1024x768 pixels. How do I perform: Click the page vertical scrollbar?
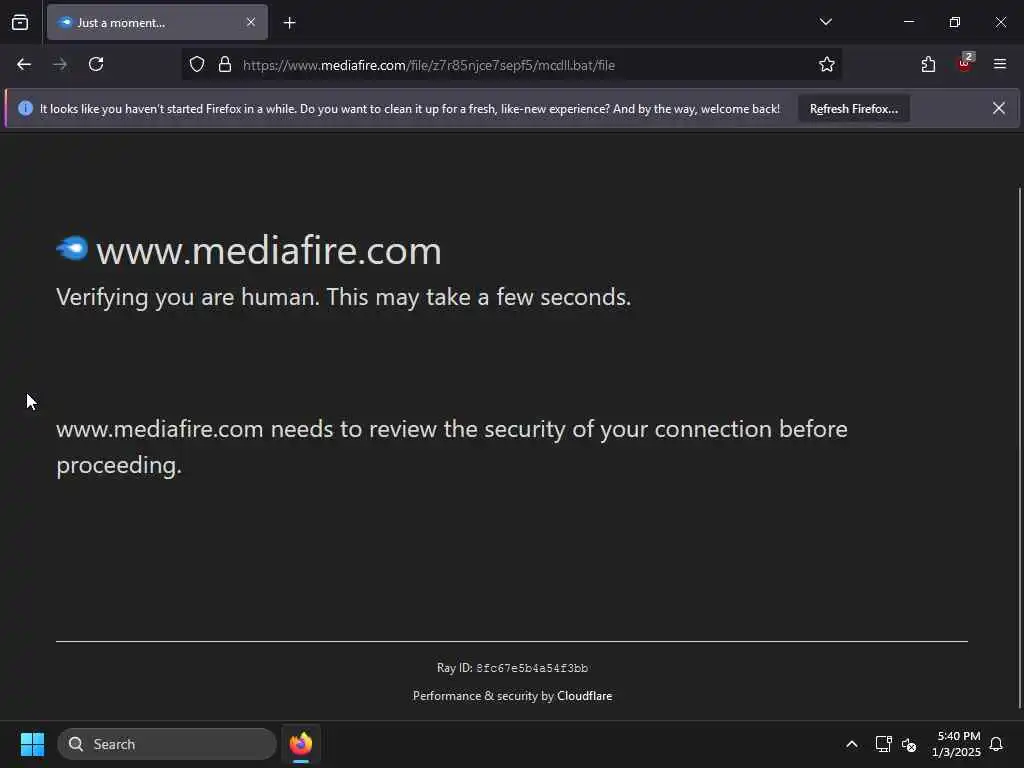[x=1019, y=448]
